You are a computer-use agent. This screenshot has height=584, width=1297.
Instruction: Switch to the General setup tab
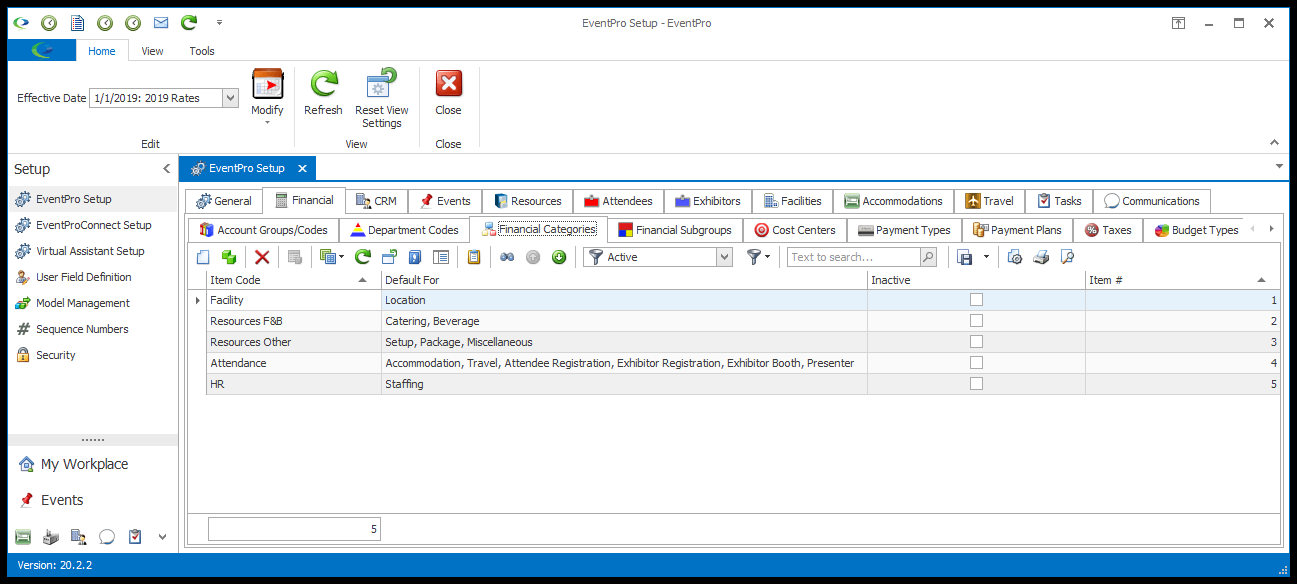click(224, 201)
